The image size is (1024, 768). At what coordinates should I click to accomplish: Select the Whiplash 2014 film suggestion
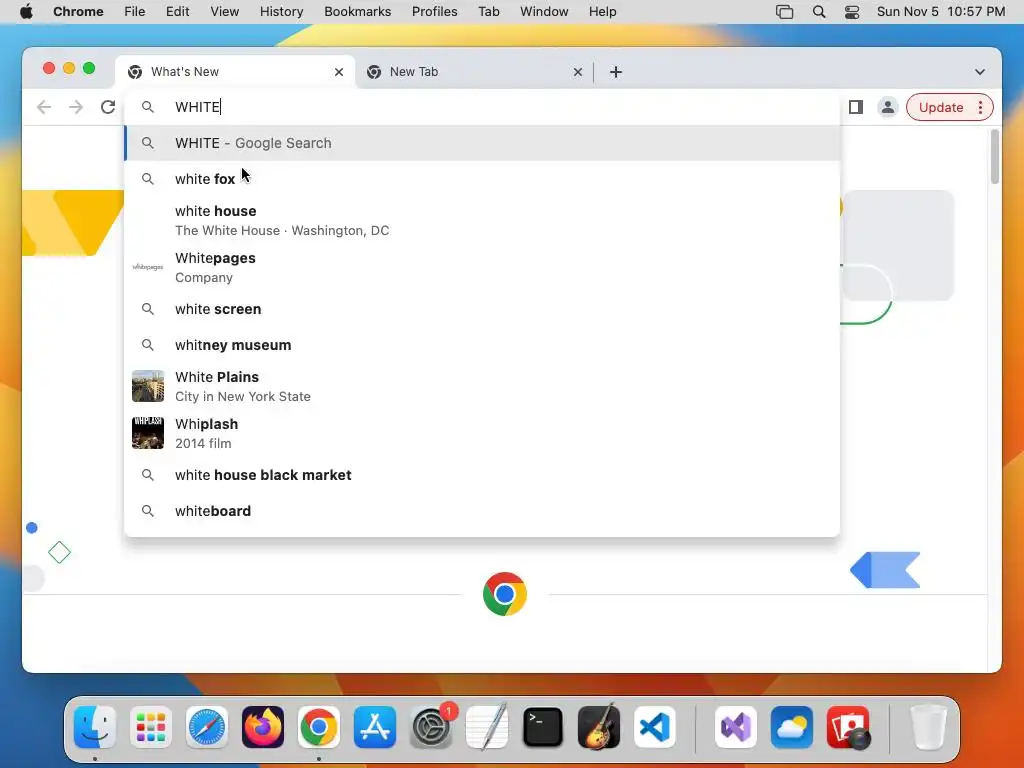point(482,433)
